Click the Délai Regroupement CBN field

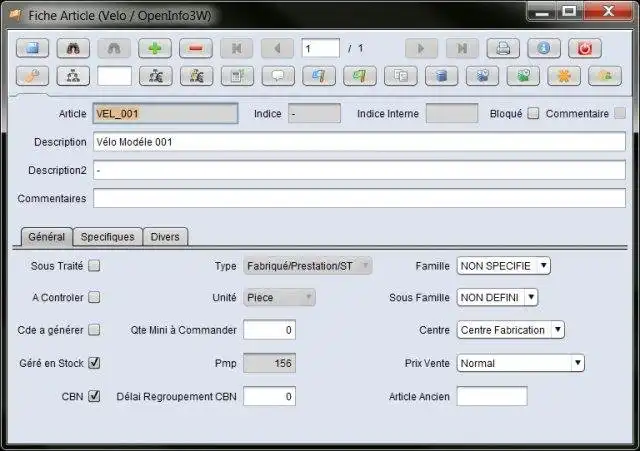pos(269,396)
